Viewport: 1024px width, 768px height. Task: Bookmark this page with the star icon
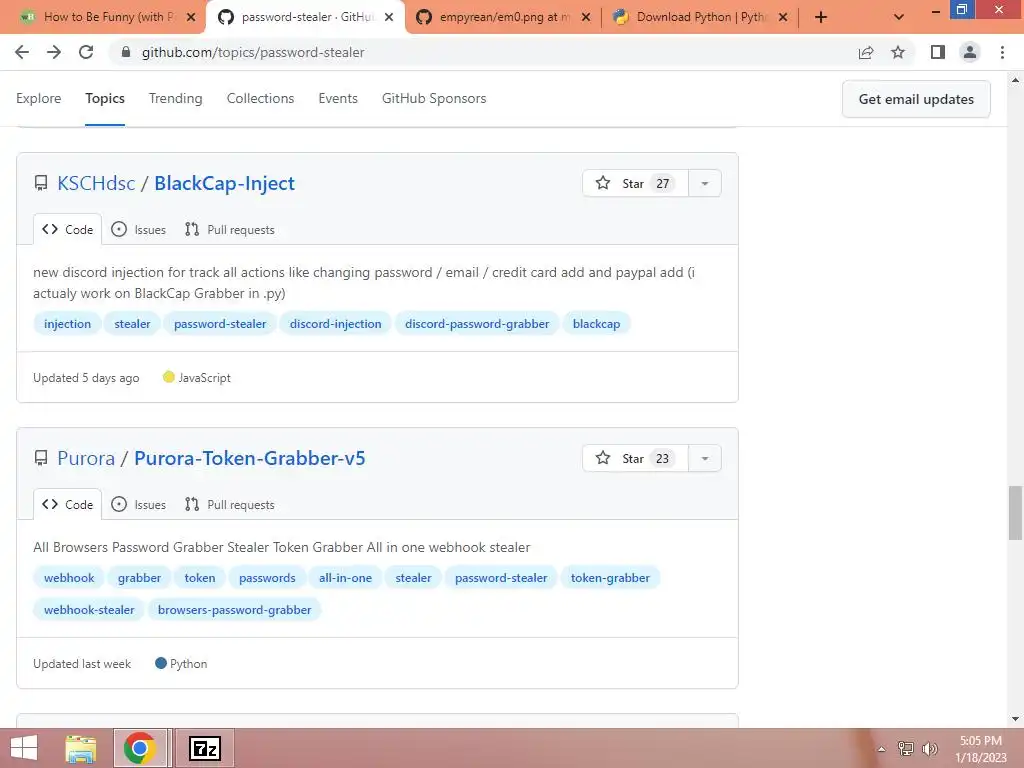tap(898, 52)
